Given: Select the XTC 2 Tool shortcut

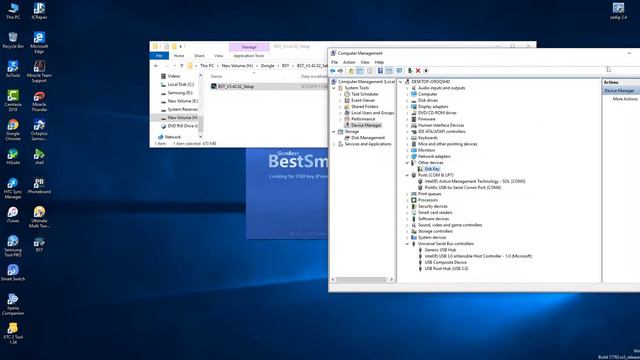Looking at the screenshot, I should click(x=13, y=333).
